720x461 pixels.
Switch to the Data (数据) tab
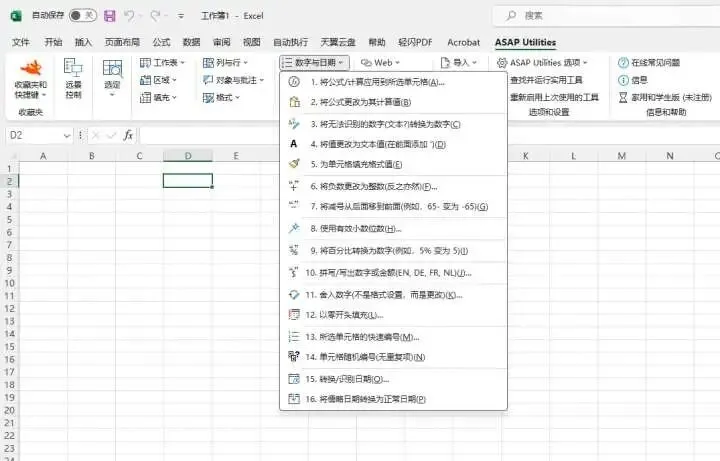(x=191, y=42)
